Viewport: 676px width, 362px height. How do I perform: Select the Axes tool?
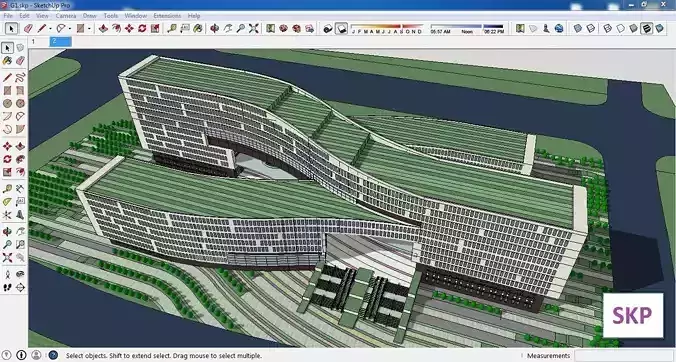point(7,215)
